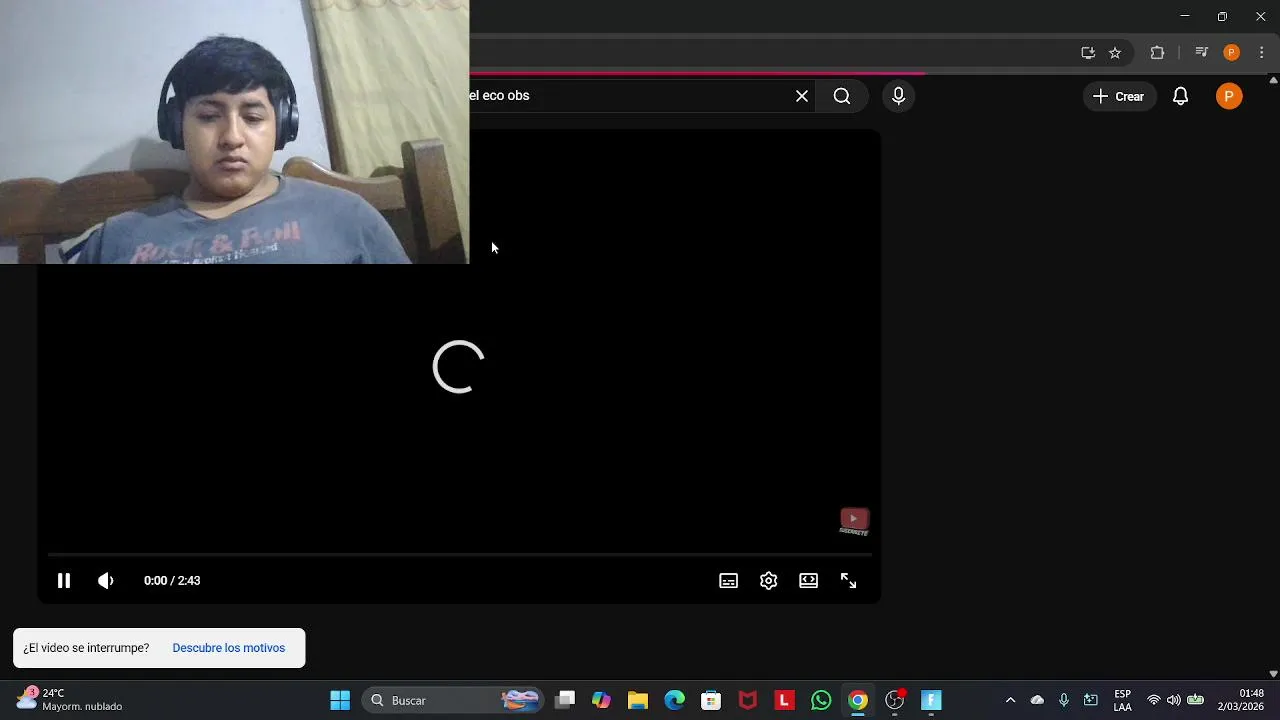Open Microsoft Edge from taskbar
The height and width of the screenshot is (720, 1280).
[x=674, y=700]
